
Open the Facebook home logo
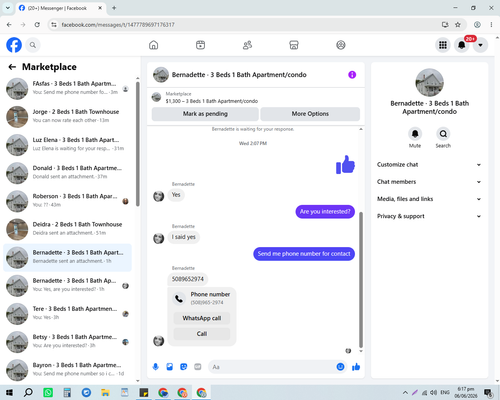pos(14,45)
